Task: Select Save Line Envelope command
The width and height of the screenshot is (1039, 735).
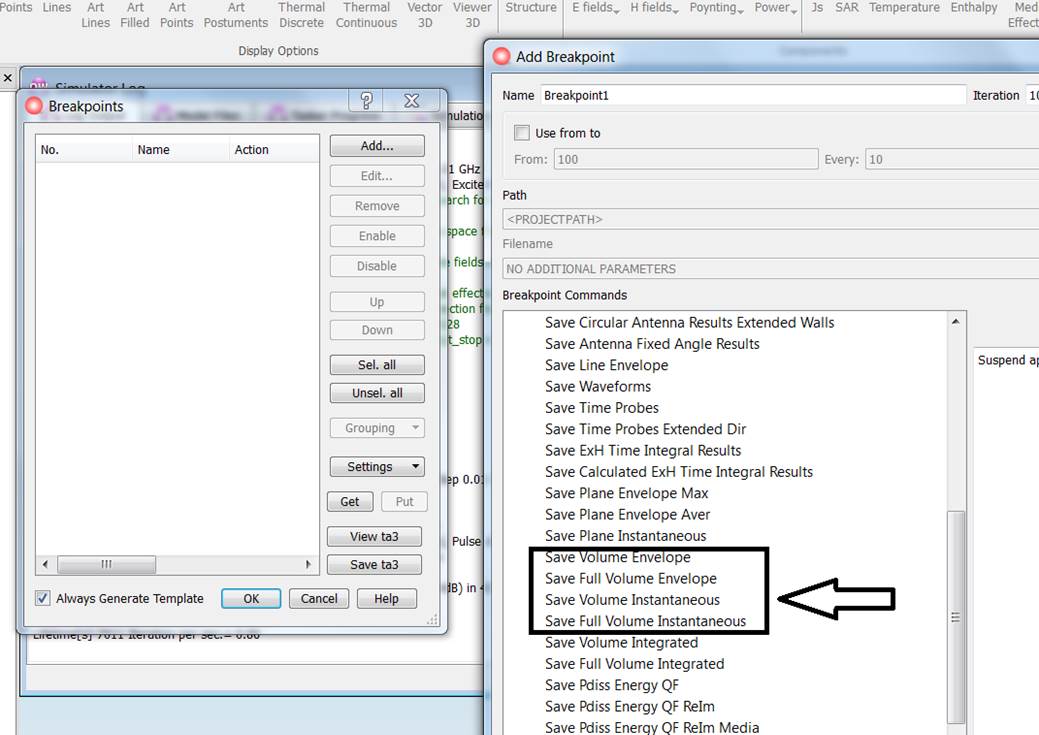Action: click(x=606, y=365)
